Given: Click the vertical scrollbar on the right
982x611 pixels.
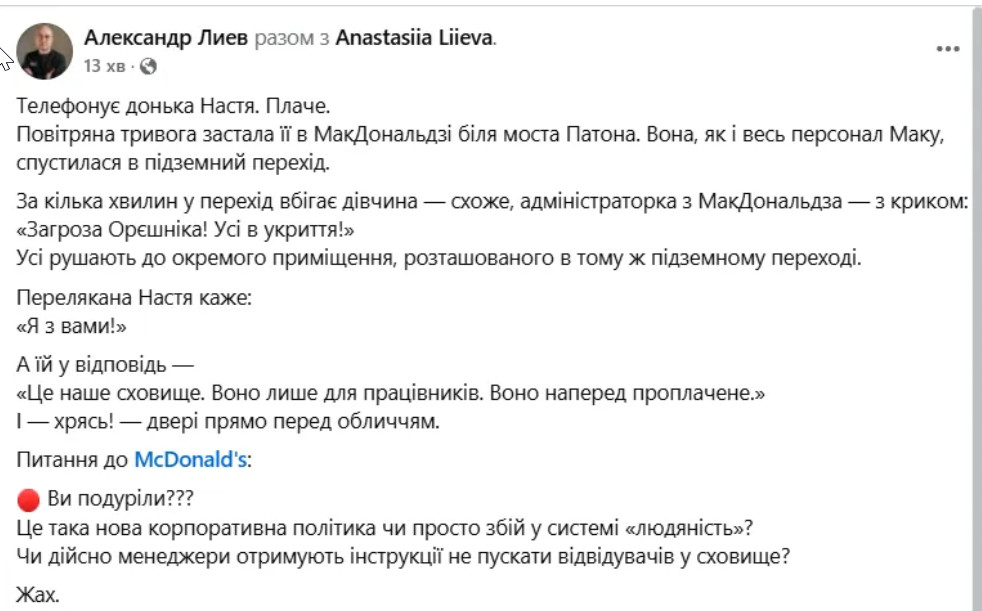Looking at the screenshot, I should point(976,300).
